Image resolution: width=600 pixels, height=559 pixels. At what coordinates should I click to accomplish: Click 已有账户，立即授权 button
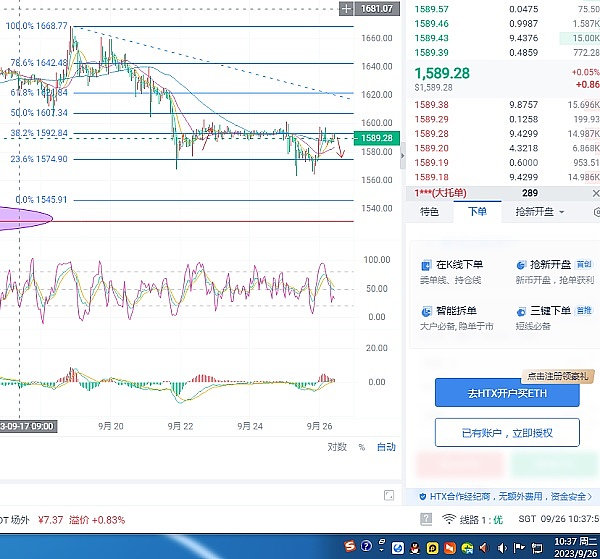pyautogui.click(x=507, y=433)
